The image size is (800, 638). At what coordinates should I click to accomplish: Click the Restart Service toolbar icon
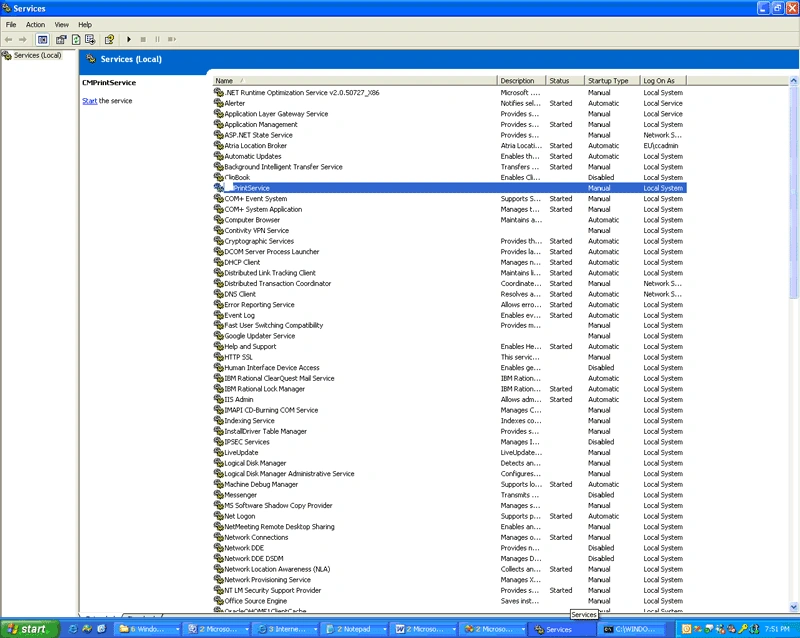(x=172, y=39)
